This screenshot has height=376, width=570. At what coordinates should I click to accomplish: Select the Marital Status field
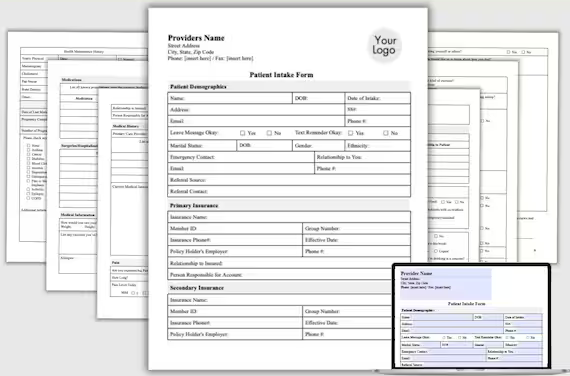pos(202,145)
